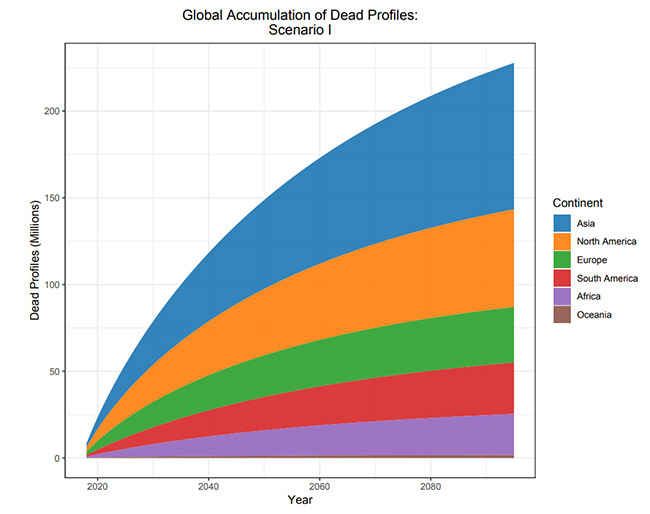The image size is (650, 514).
Task: Click the Continent legend title
Action: click(577, 203)
